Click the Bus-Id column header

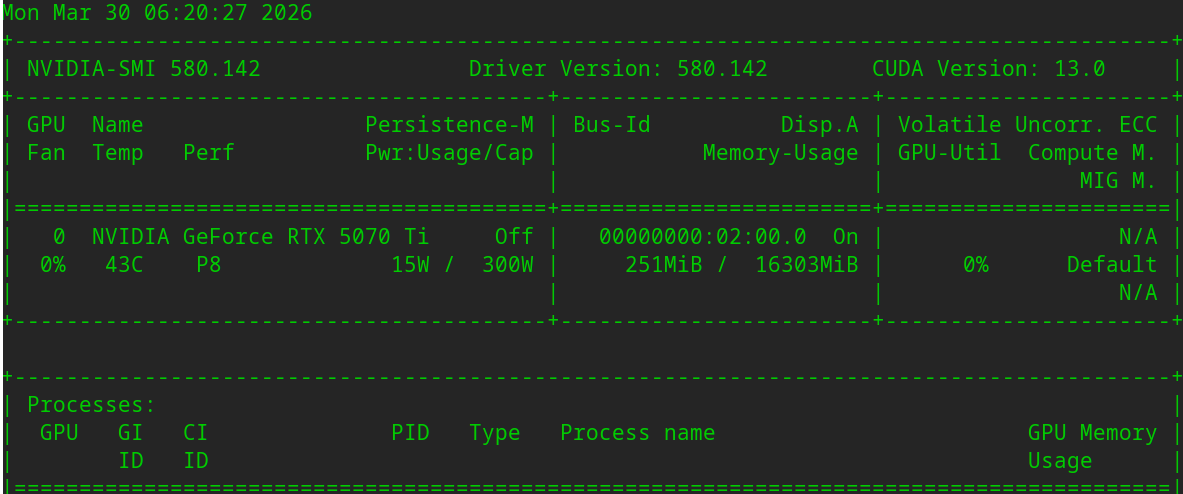612,125
